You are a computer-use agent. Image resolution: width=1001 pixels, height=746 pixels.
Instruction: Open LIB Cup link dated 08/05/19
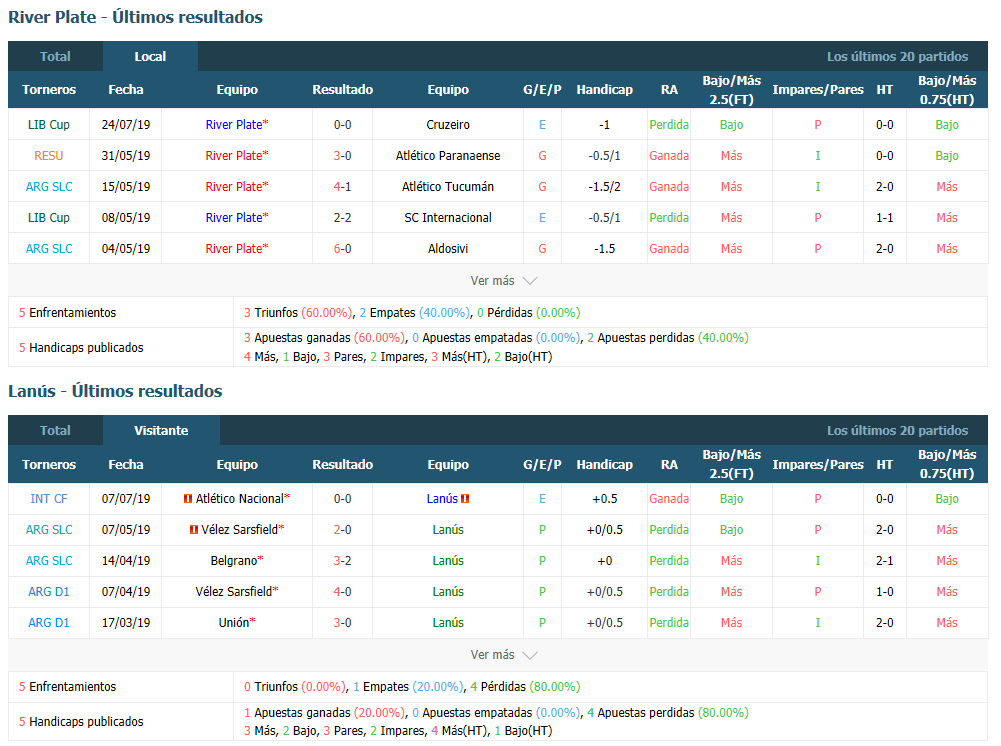tap(49, 218)
